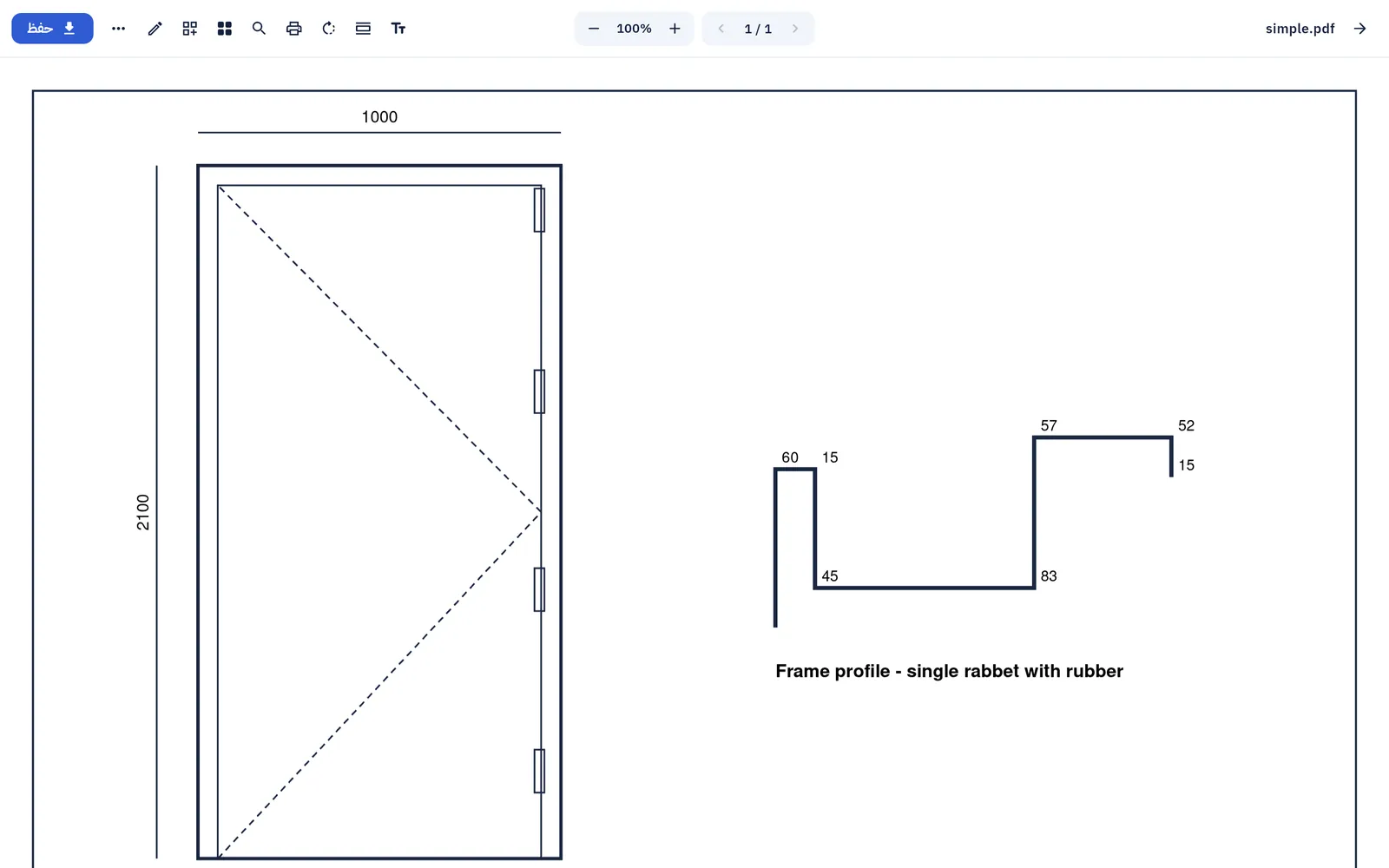The image size is (1389, 868).
Task: Click the 60 dimension on the profile
Action: (x=790, y=457)
